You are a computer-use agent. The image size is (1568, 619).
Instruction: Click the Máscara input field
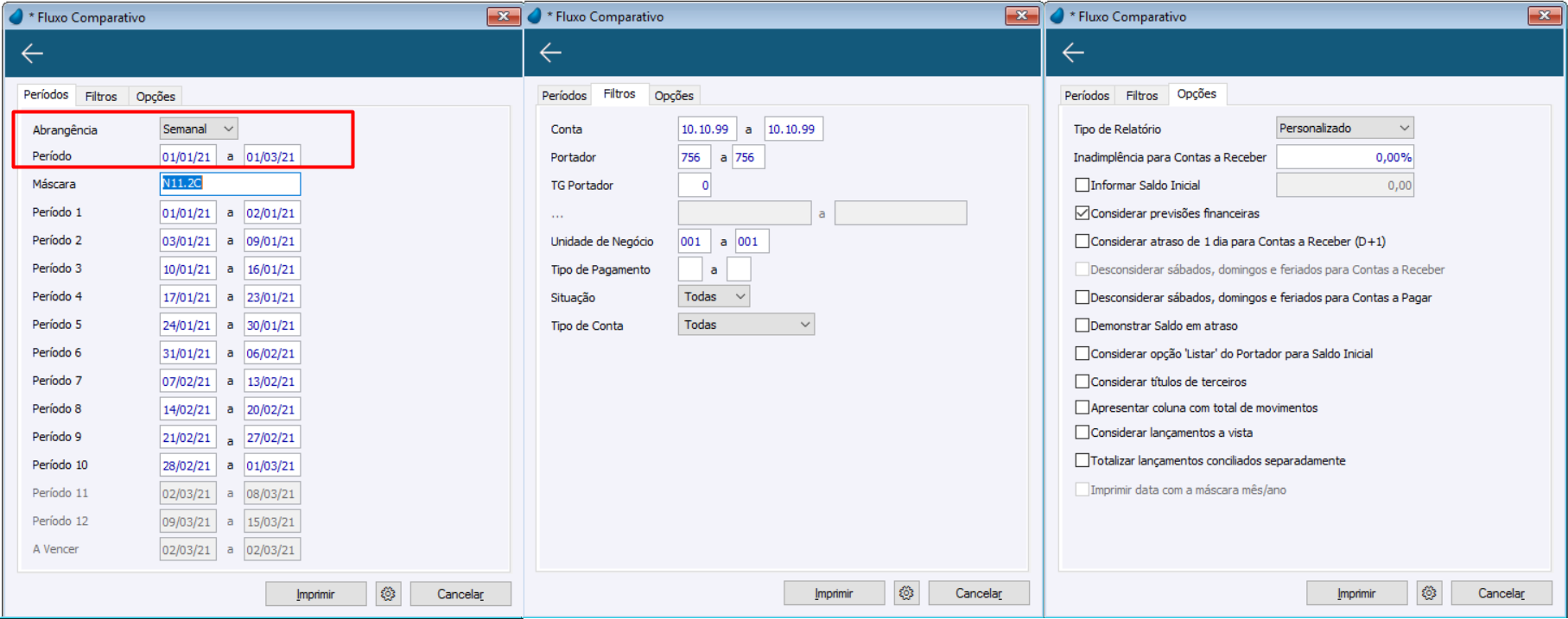(230, 183)
